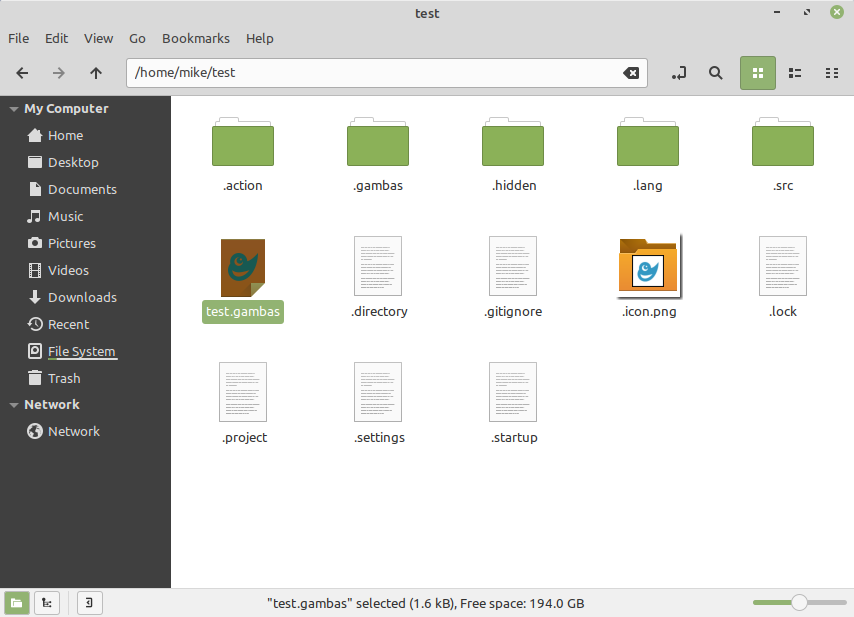Viewport: 854px width, 617px height.
Task: Adjust the icon zoom slider
Action: tap(799, 603)
